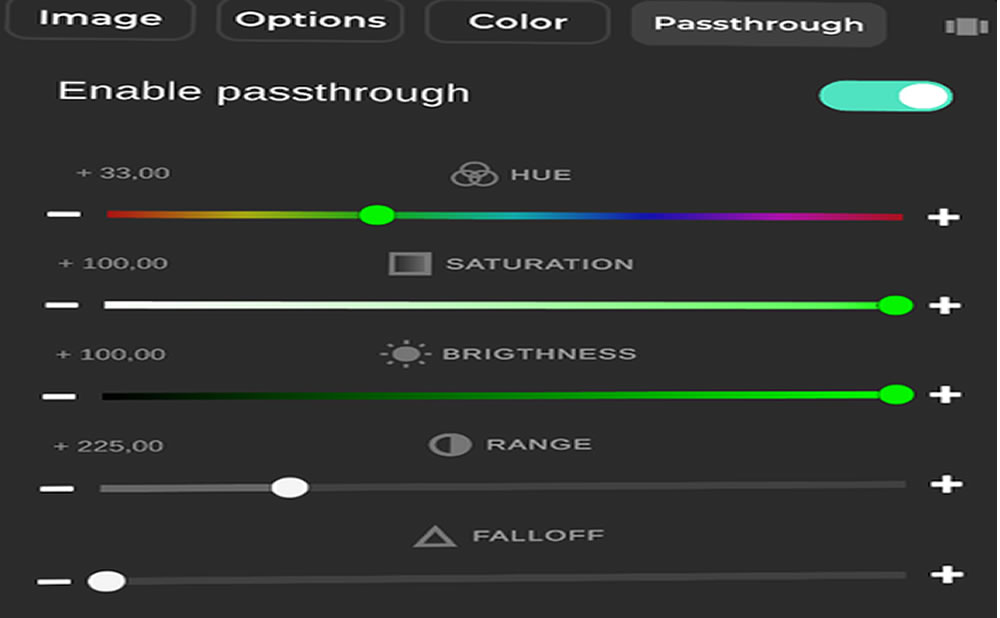Image resolution: width=1000 pixels, height=618 pixels.
Task: Decrease Brightness with the minus icon
Action: [59, 395]
